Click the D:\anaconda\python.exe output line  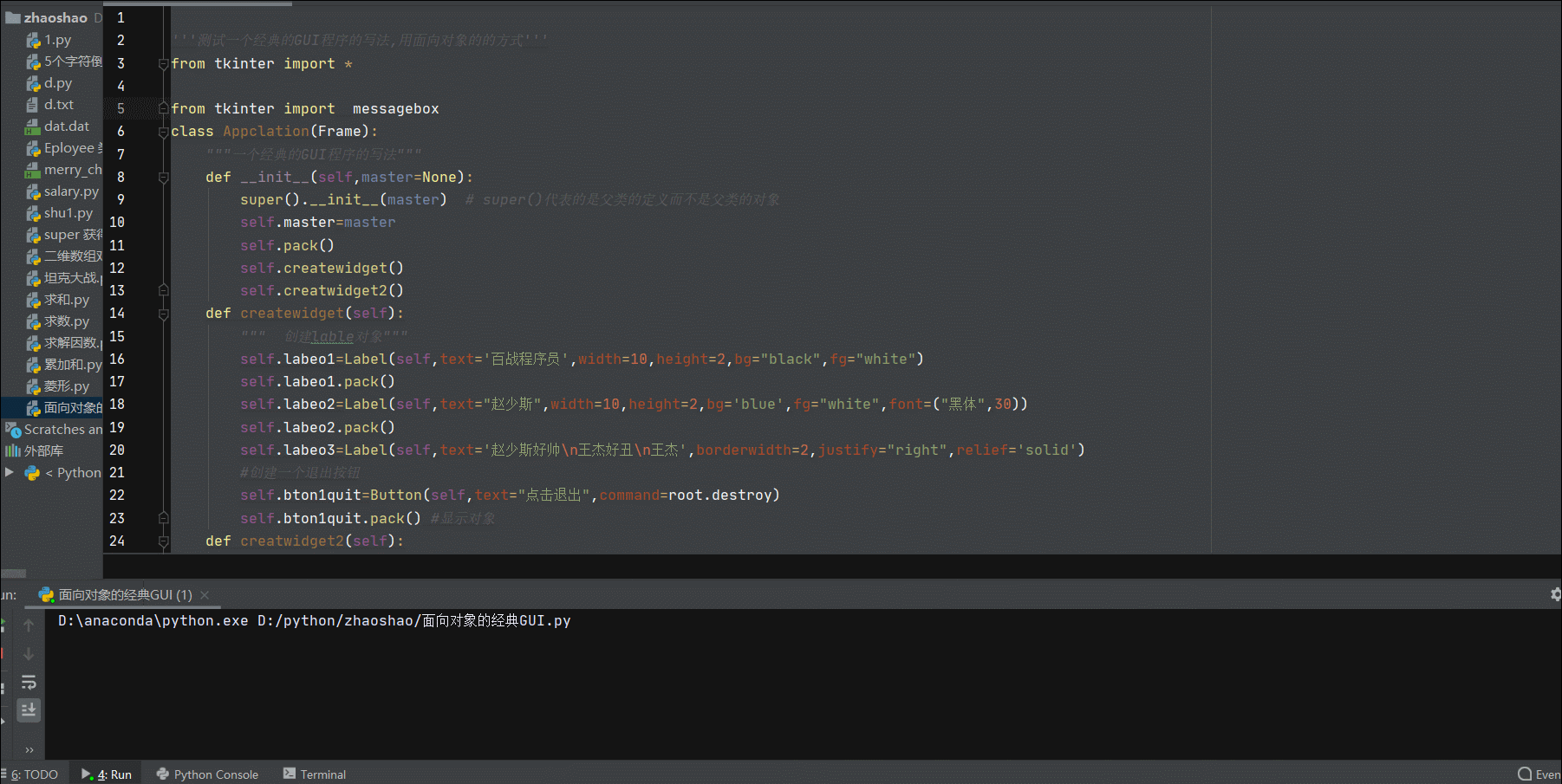[x=314, y=621]
